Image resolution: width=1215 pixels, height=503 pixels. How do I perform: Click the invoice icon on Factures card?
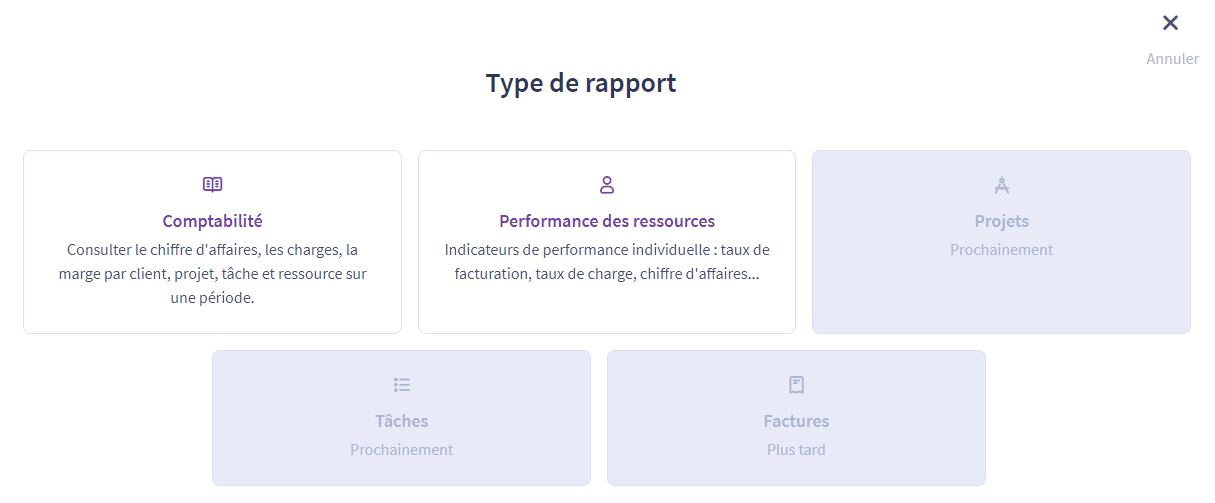tap(796, 385)
